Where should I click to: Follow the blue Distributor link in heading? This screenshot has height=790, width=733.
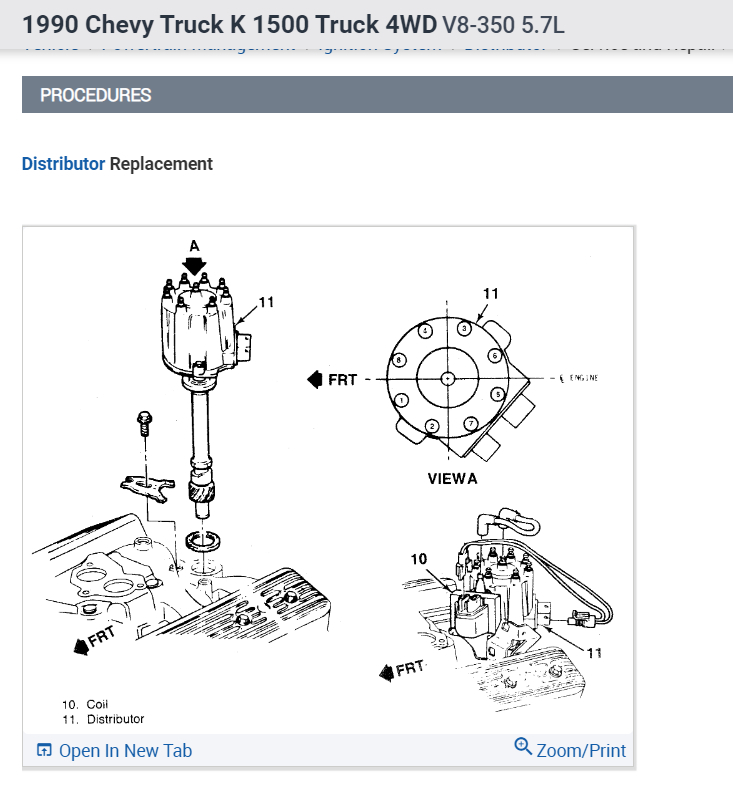[x=63, y=164]
